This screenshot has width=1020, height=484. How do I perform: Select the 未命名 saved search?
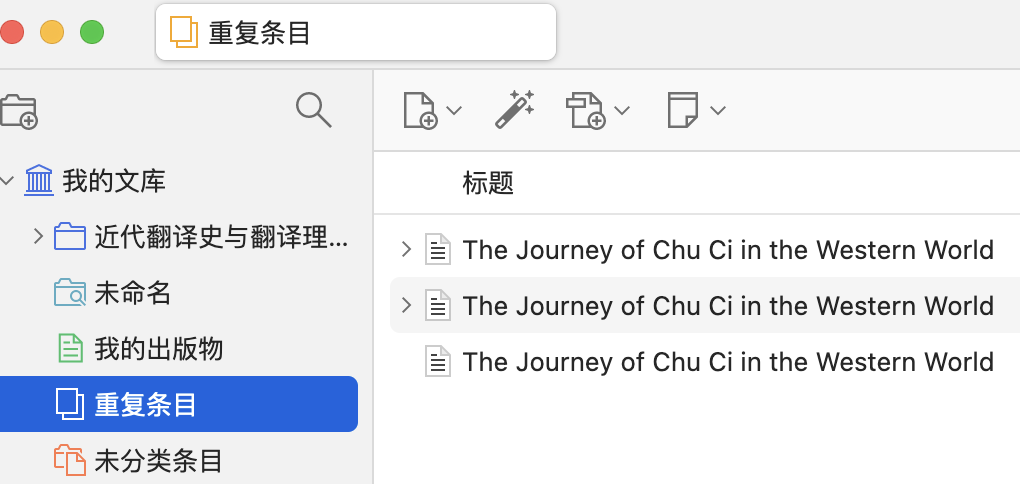point(133,293)
